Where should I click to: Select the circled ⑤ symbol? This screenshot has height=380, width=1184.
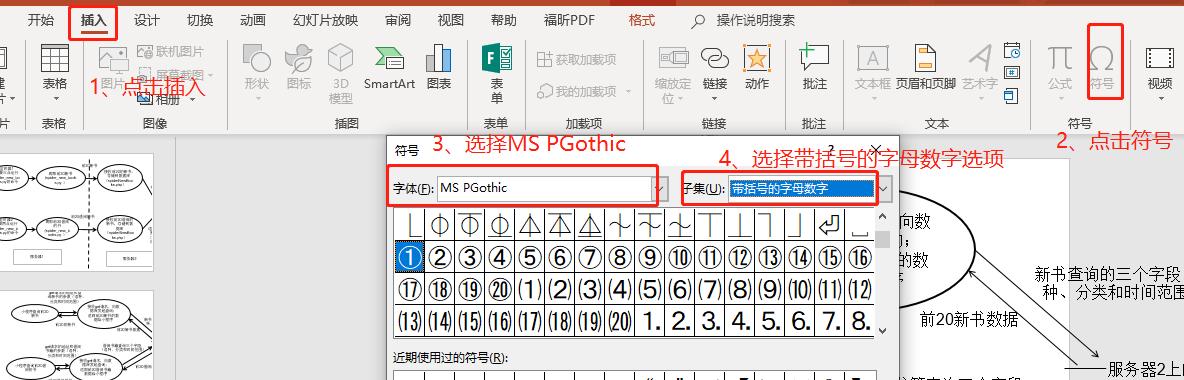click(529, 257)
